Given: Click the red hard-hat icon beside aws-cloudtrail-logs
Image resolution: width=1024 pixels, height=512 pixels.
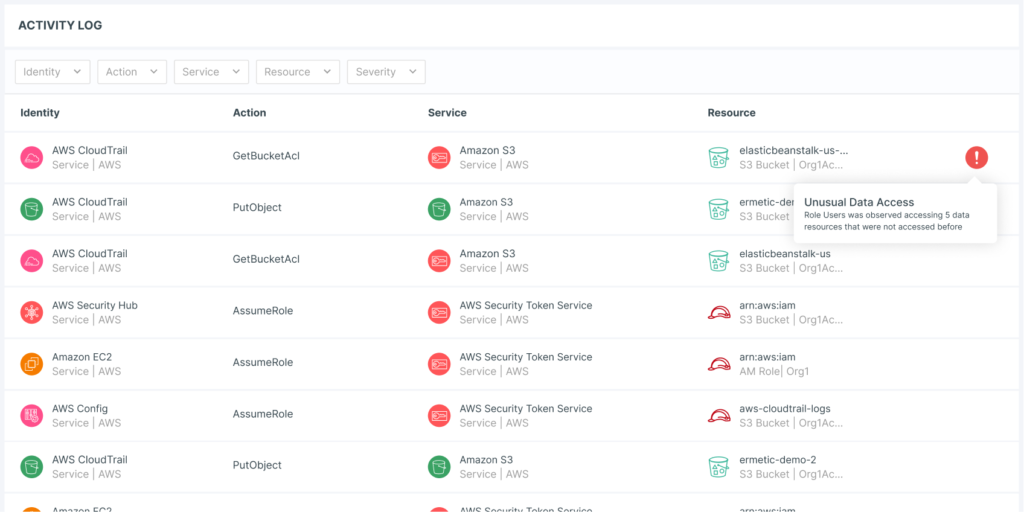Looking at the screenshot, I should [x=719, y=415].
